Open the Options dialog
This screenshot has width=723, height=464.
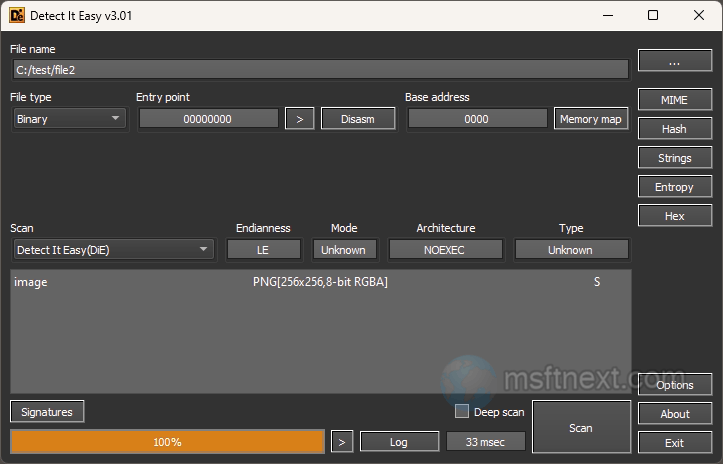coord(675,385)
